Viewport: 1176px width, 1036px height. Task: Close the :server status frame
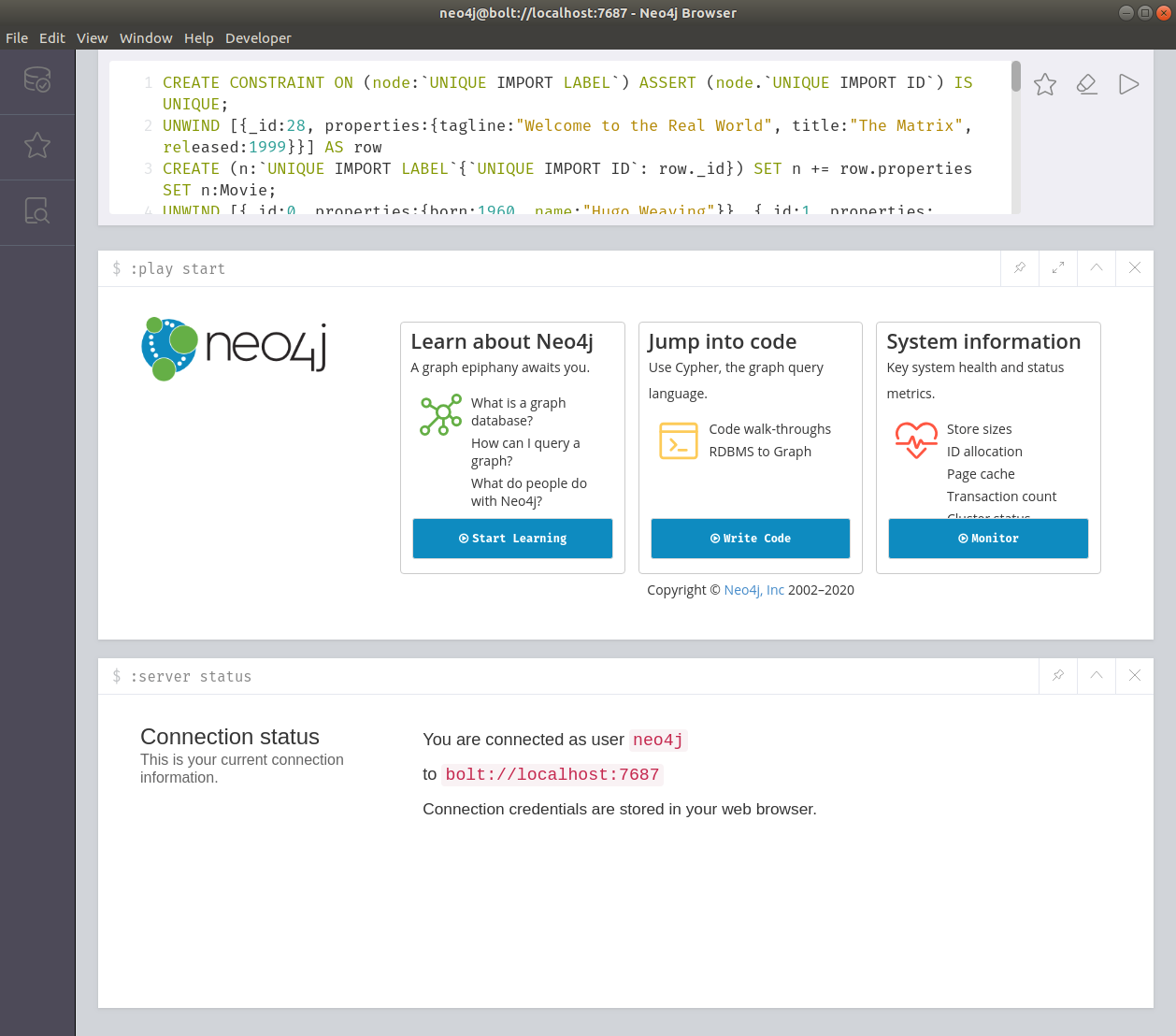pyautogui.click(x=1134, y=676)
